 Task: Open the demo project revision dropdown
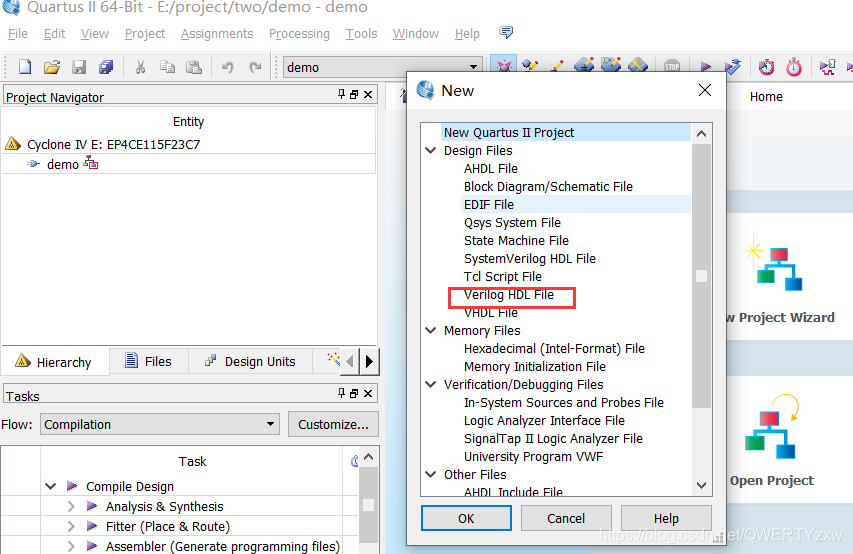tap(382, 67)
